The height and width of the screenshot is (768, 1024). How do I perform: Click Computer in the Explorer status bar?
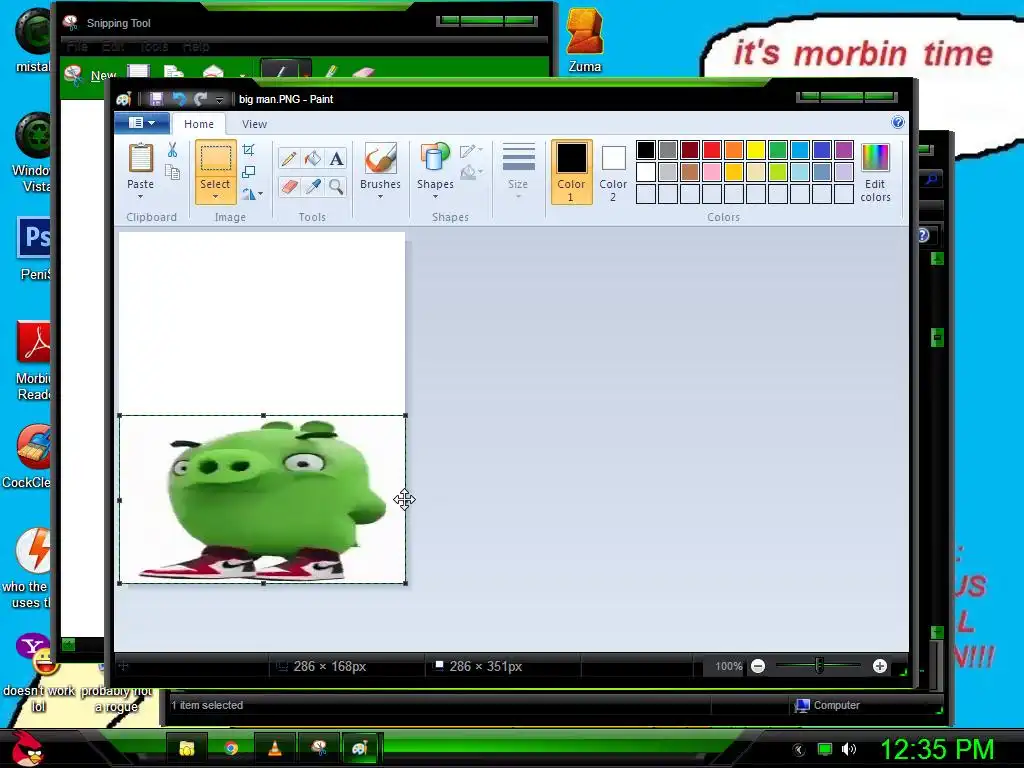click(827, 705)
